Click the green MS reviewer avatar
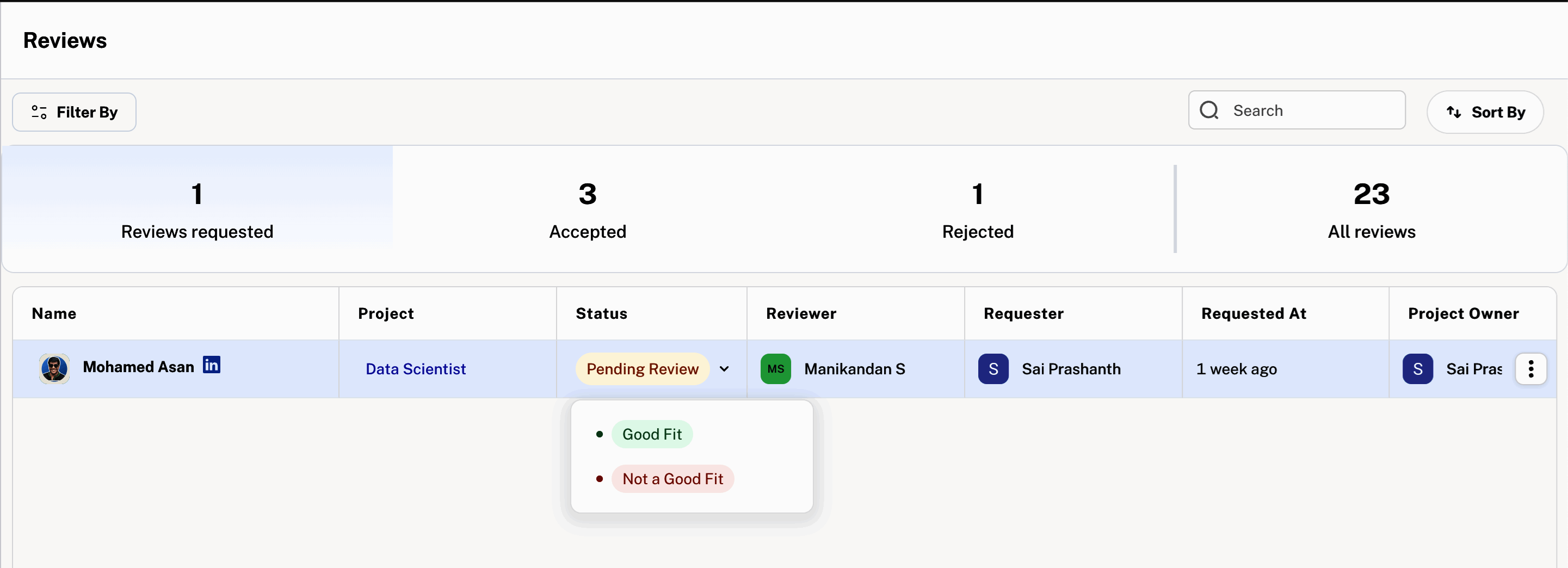 (775, 369)
